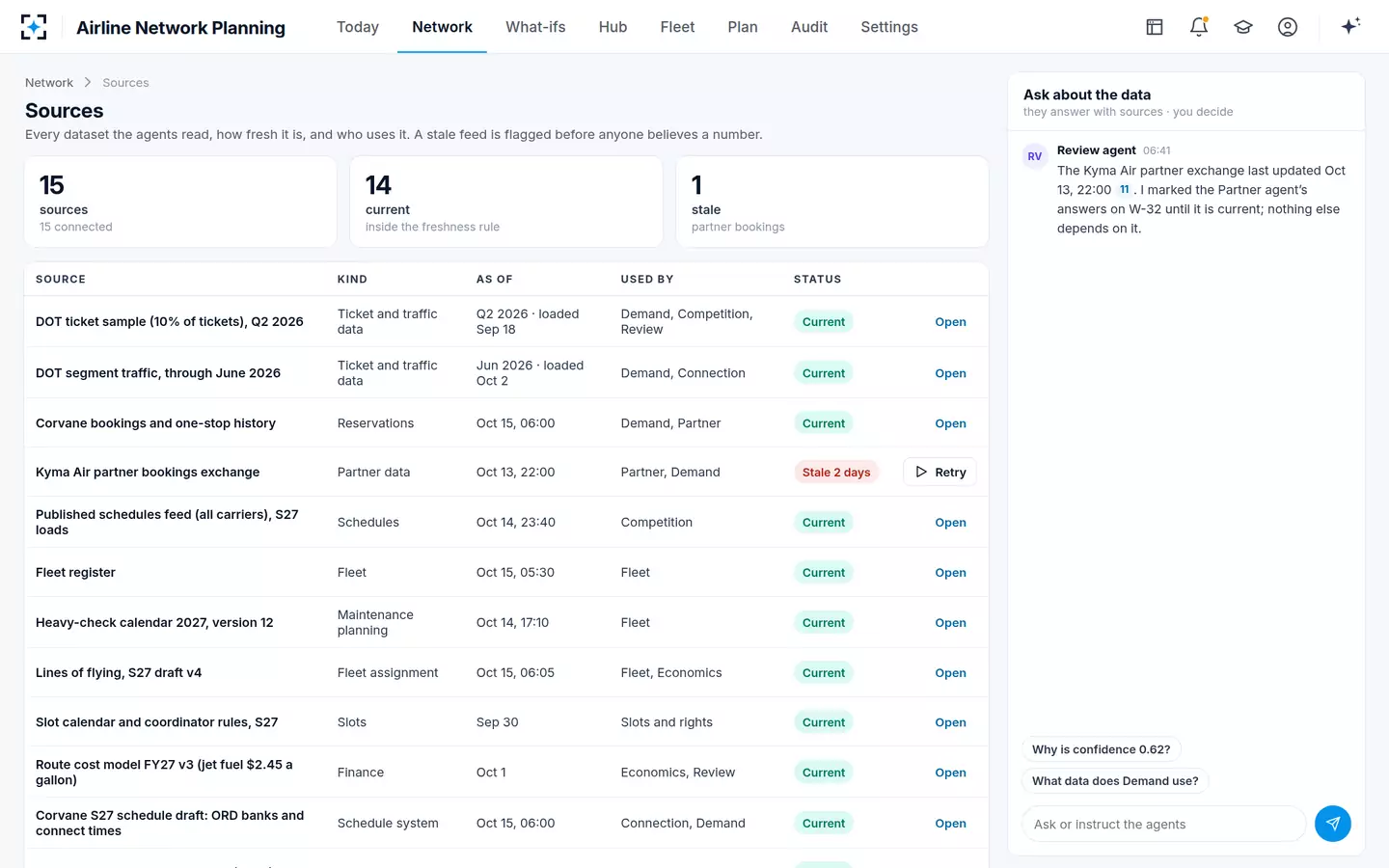Open the What-ifs tab
This screenshot has width=1389, height=868.
click(x=535, y=27)
